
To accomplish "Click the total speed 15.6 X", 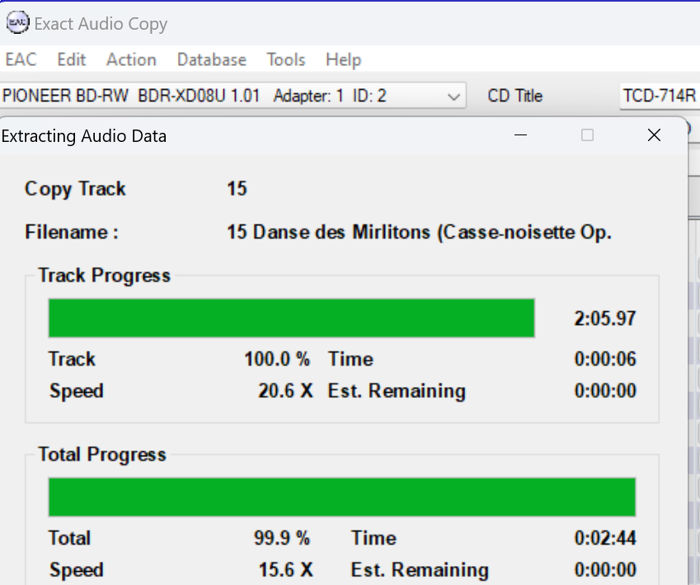I will 286,570.
